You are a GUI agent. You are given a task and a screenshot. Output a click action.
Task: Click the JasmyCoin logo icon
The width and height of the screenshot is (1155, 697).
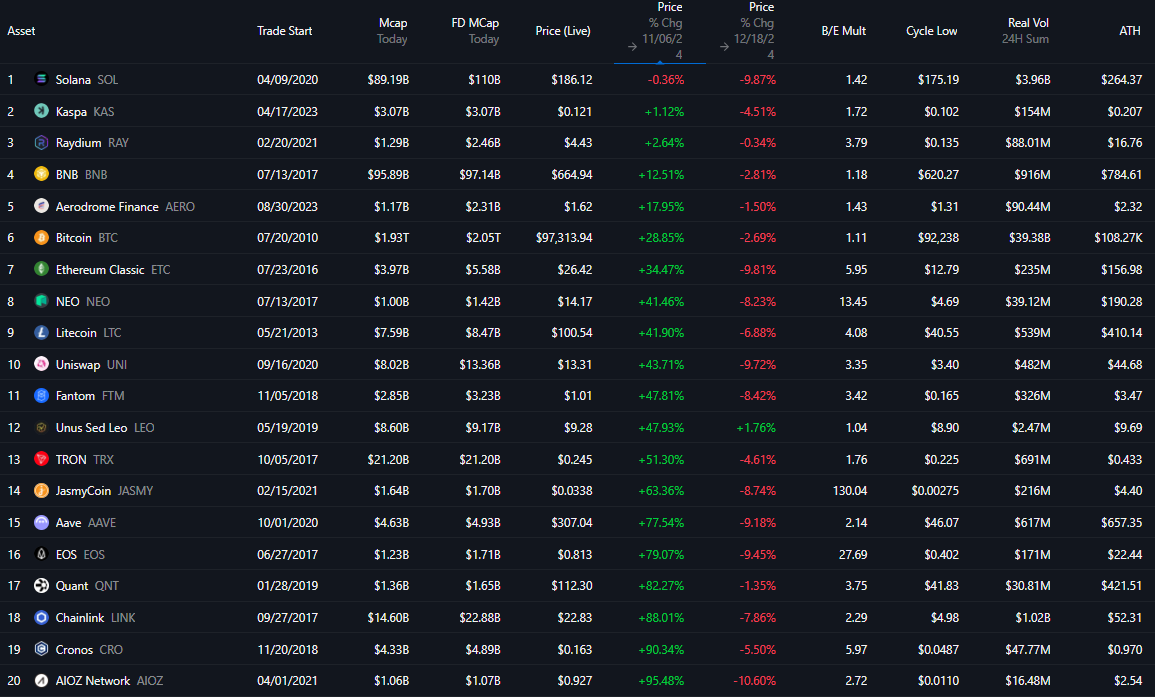coord(41,491)
